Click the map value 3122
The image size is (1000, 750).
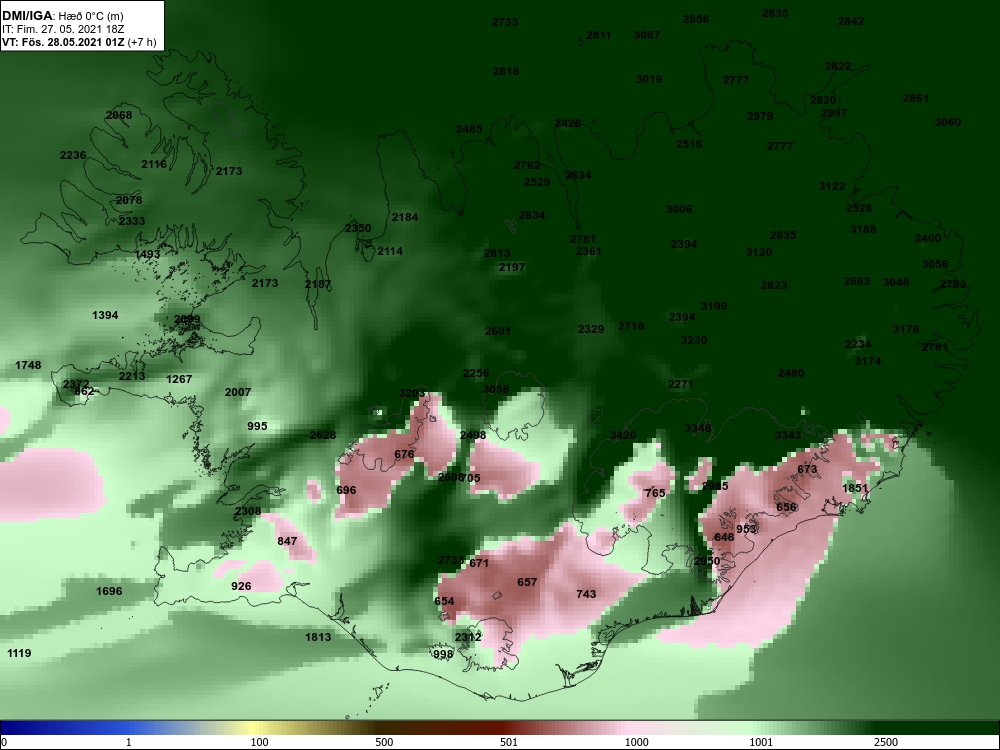(x=832, y=186)
